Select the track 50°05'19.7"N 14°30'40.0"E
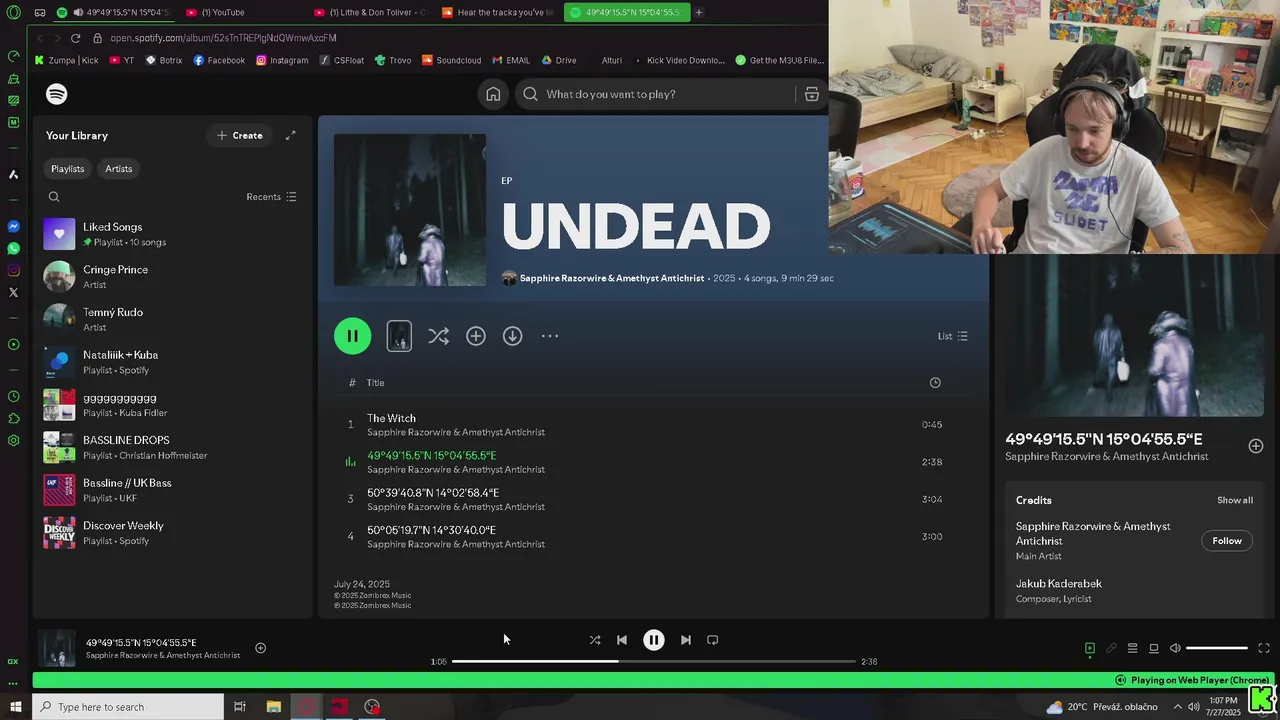Image resolution: width=1280 pixels, height=720 pixels. coord(653,537)
